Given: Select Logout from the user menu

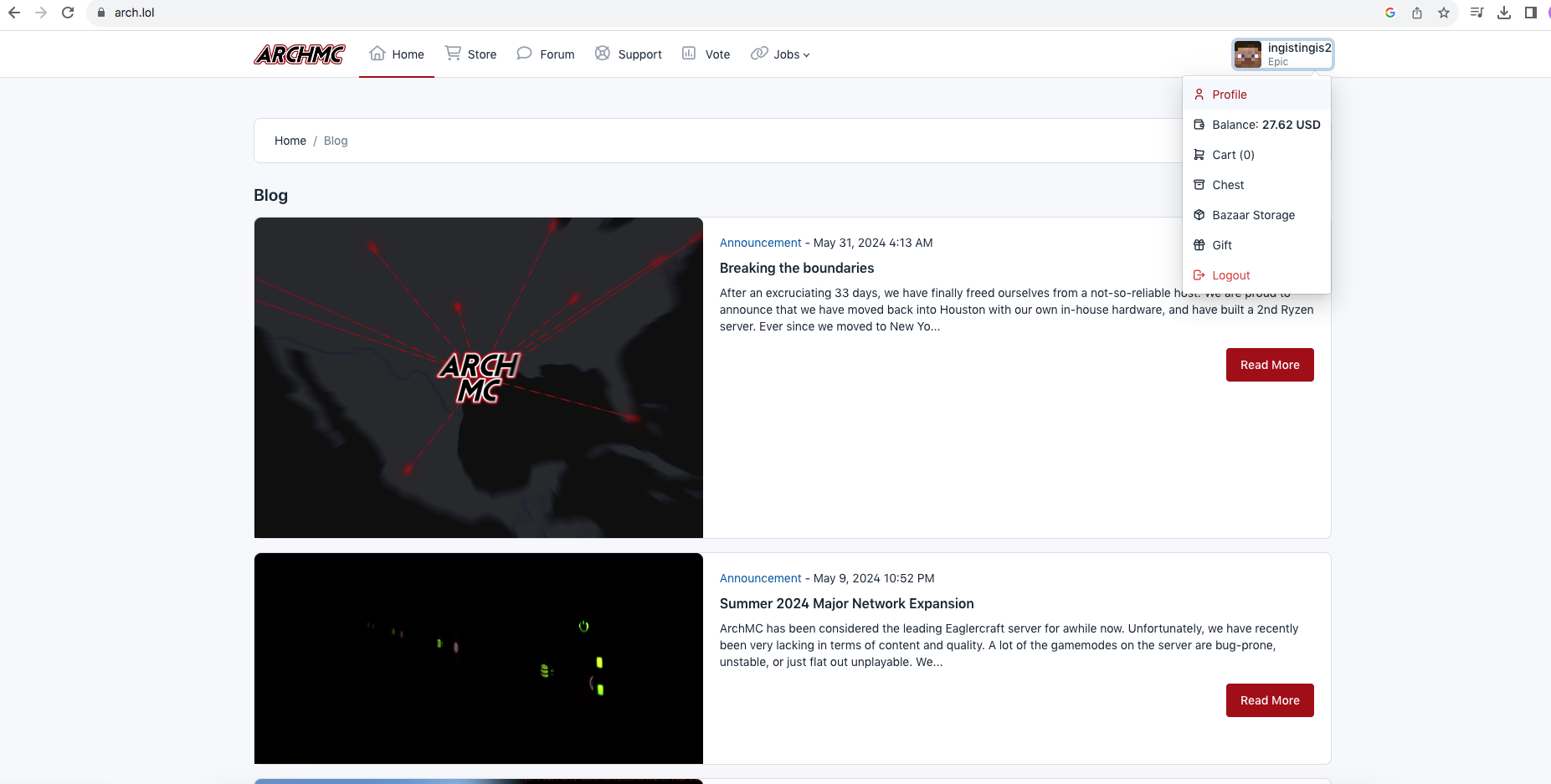Looking at the screenshot, I should (x=1256, y=275).
